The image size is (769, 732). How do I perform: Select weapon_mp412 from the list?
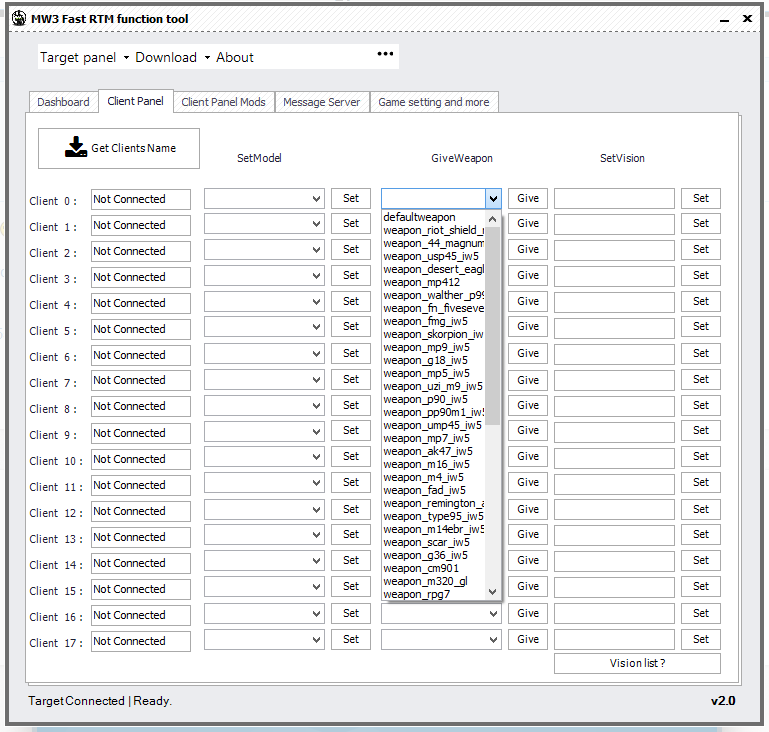click(x=434, y=282)
